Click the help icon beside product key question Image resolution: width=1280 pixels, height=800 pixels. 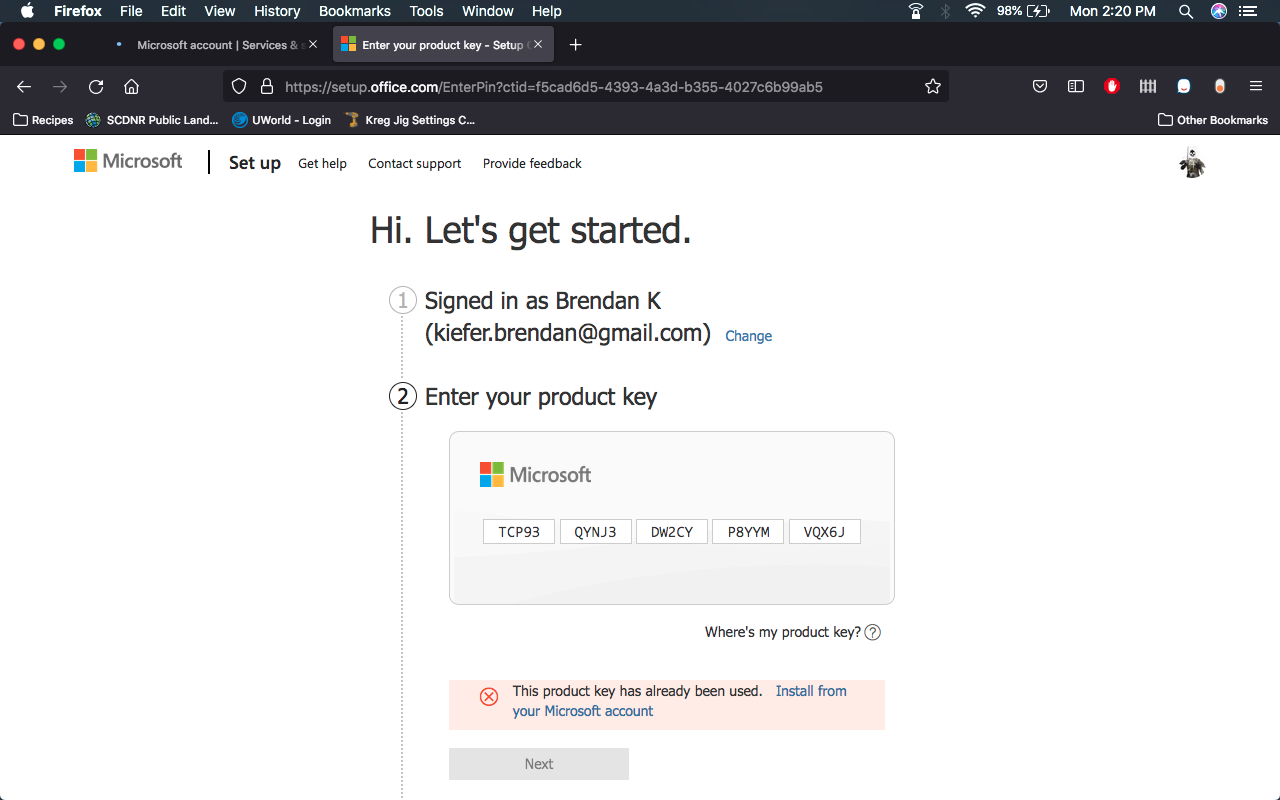click(873, 632)
